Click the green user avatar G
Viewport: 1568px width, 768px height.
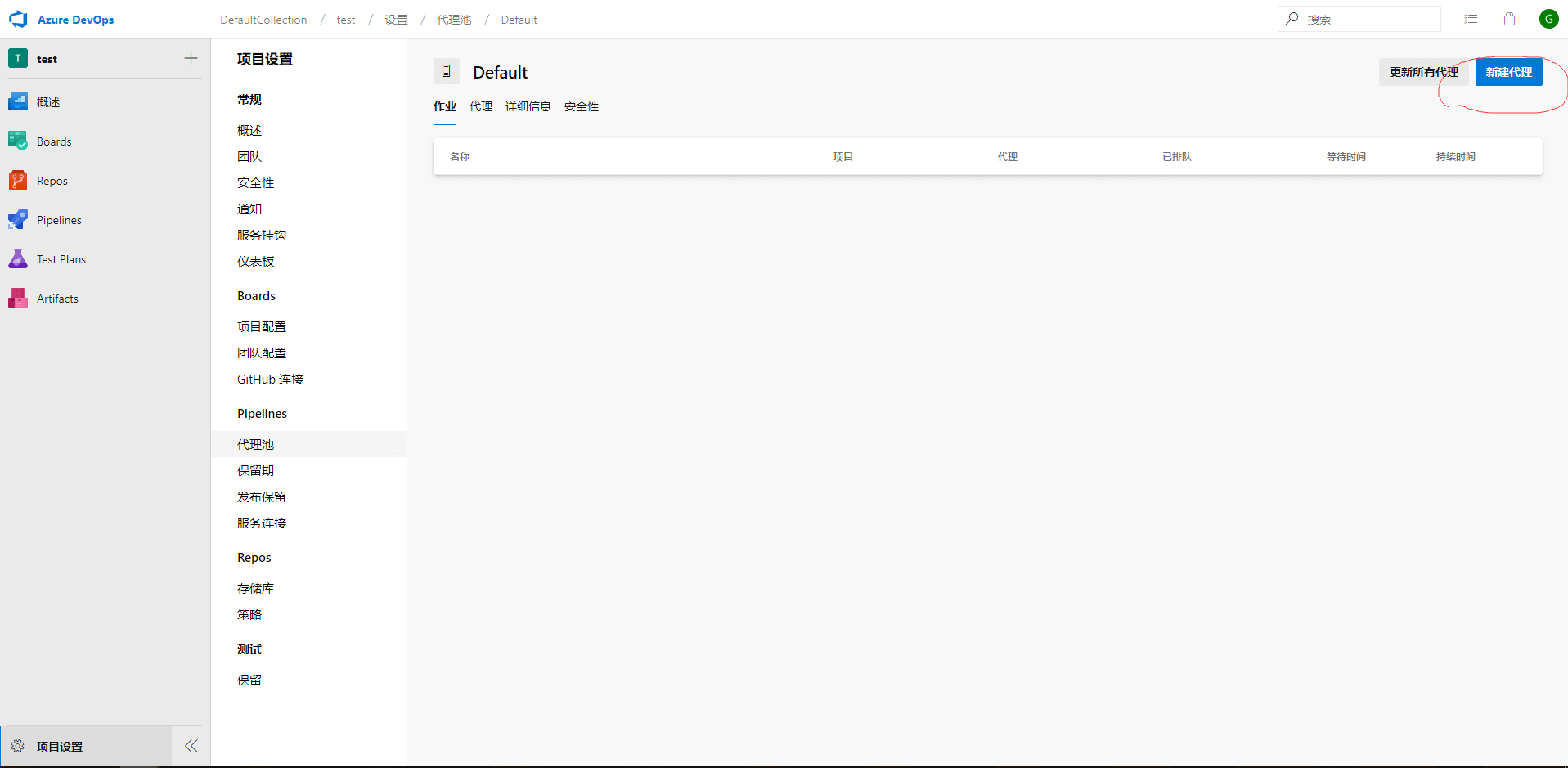(1548, 20)
